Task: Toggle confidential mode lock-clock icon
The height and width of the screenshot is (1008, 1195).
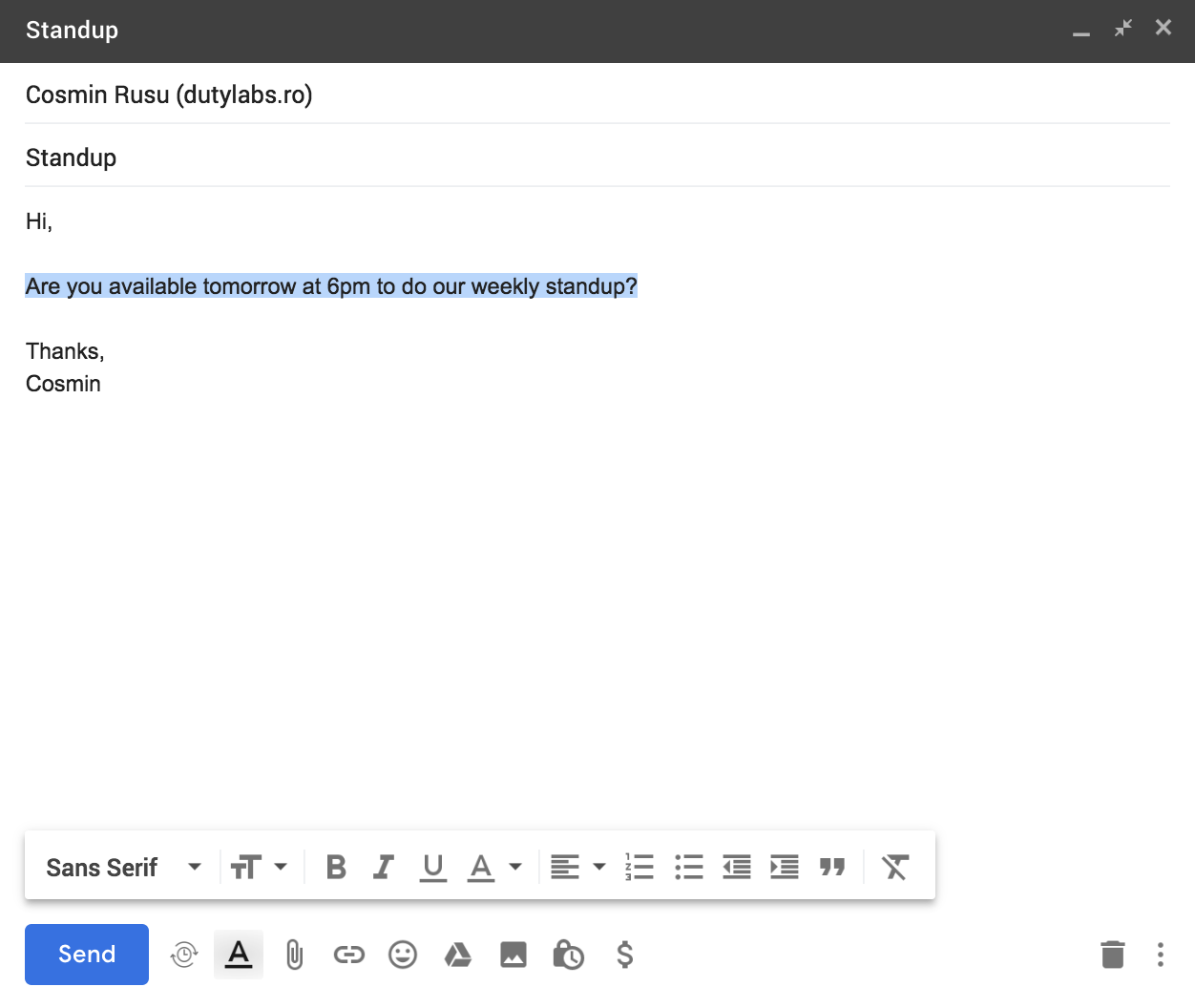Action: (568, 954)
